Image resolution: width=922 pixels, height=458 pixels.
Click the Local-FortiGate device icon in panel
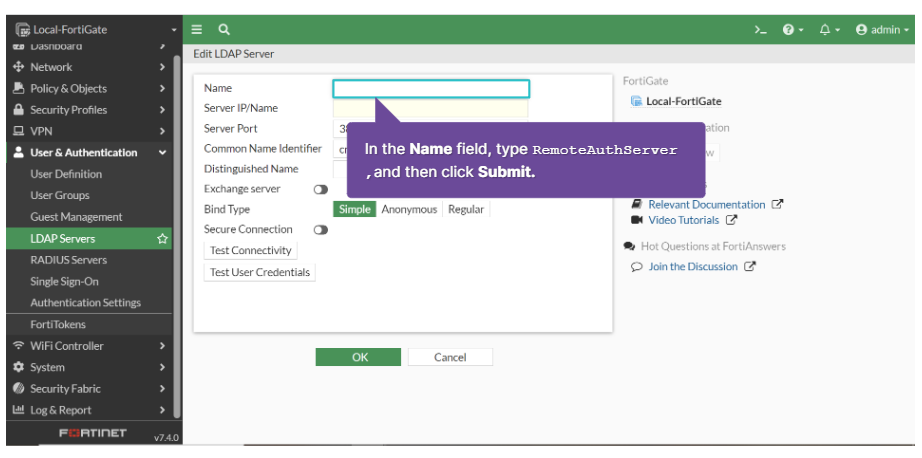[x=636, y=101]
